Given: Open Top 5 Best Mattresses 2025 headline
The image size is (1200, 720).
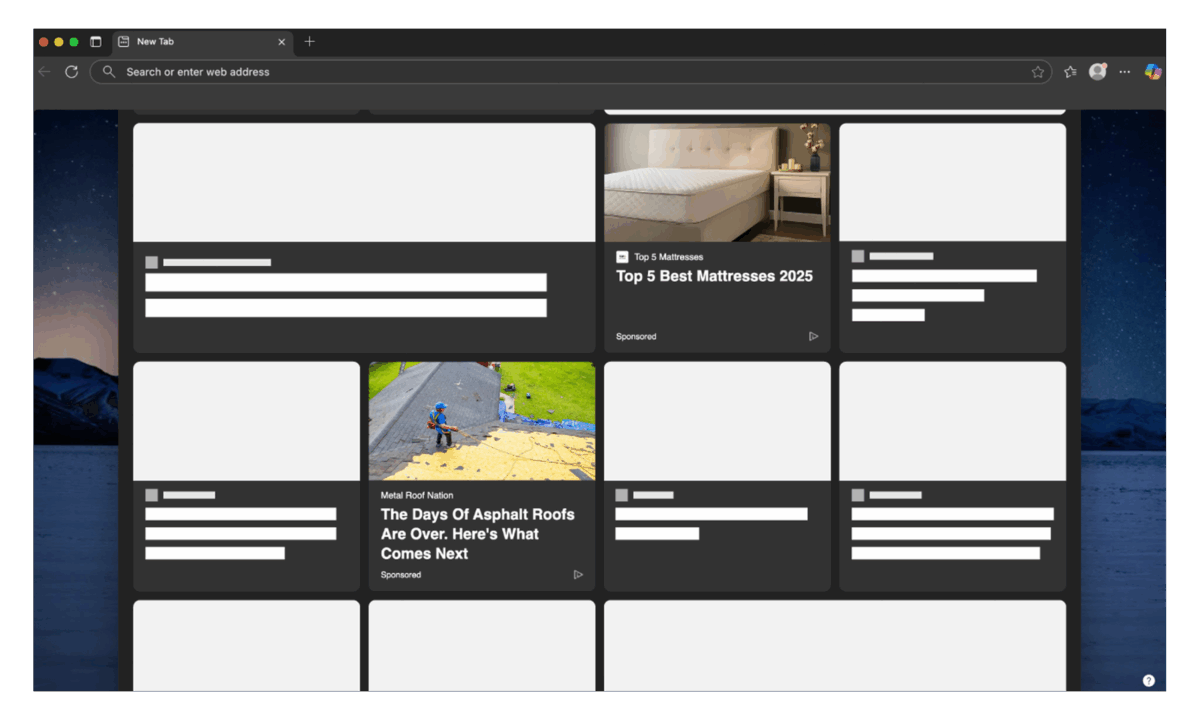Looking at the screenshot, I should [714, 276].
